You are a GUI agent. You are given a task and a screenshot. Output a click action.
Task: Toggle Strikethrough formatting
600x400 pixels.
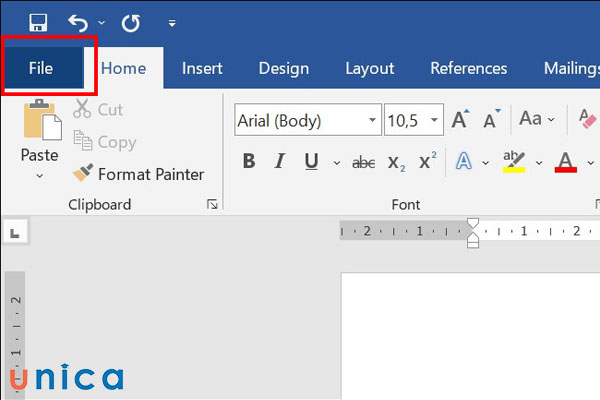pos(365,162)
